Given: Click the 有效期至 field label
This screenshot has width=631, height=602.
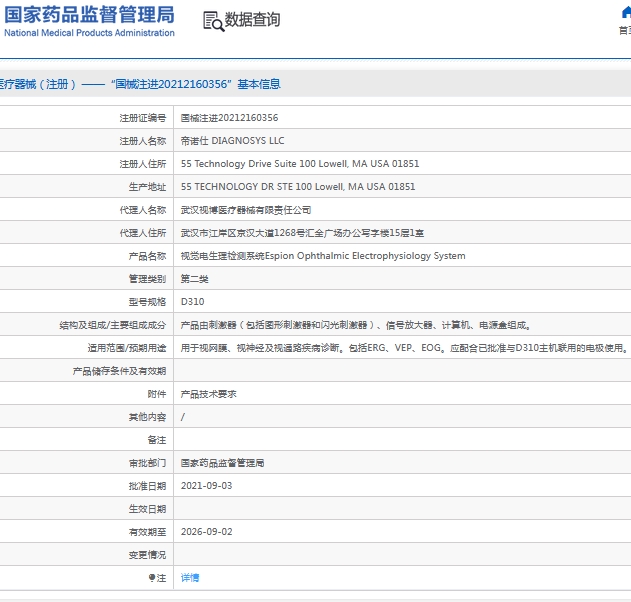Looking at the screenshot, I should tap(147, 532).
